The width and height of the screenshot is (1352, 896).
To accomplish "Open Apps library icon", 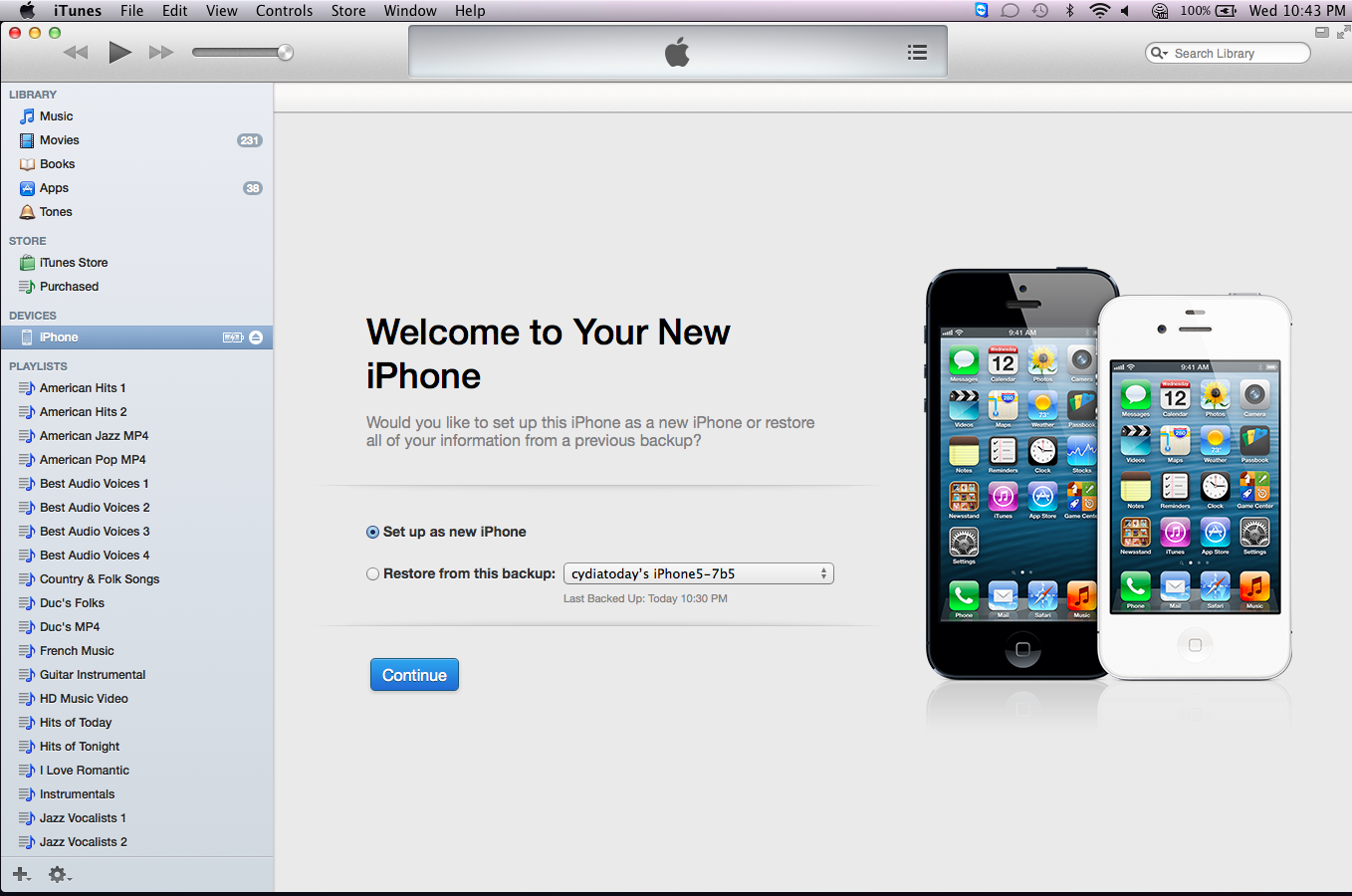I will coord(27,188).
